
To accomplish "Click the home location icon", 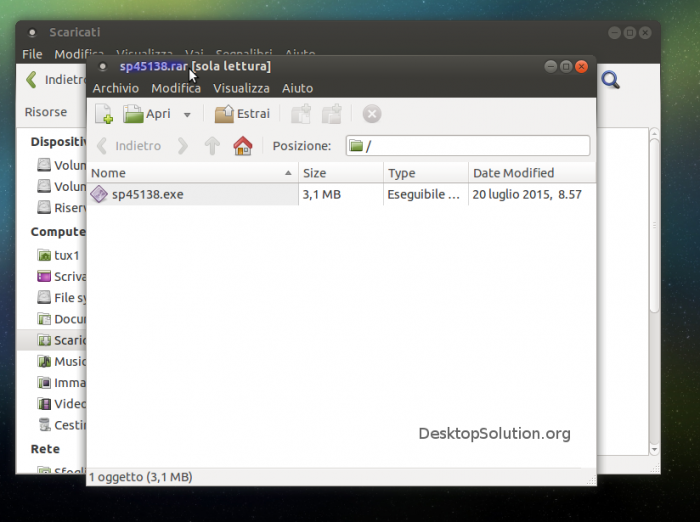I will coord(242,146).
